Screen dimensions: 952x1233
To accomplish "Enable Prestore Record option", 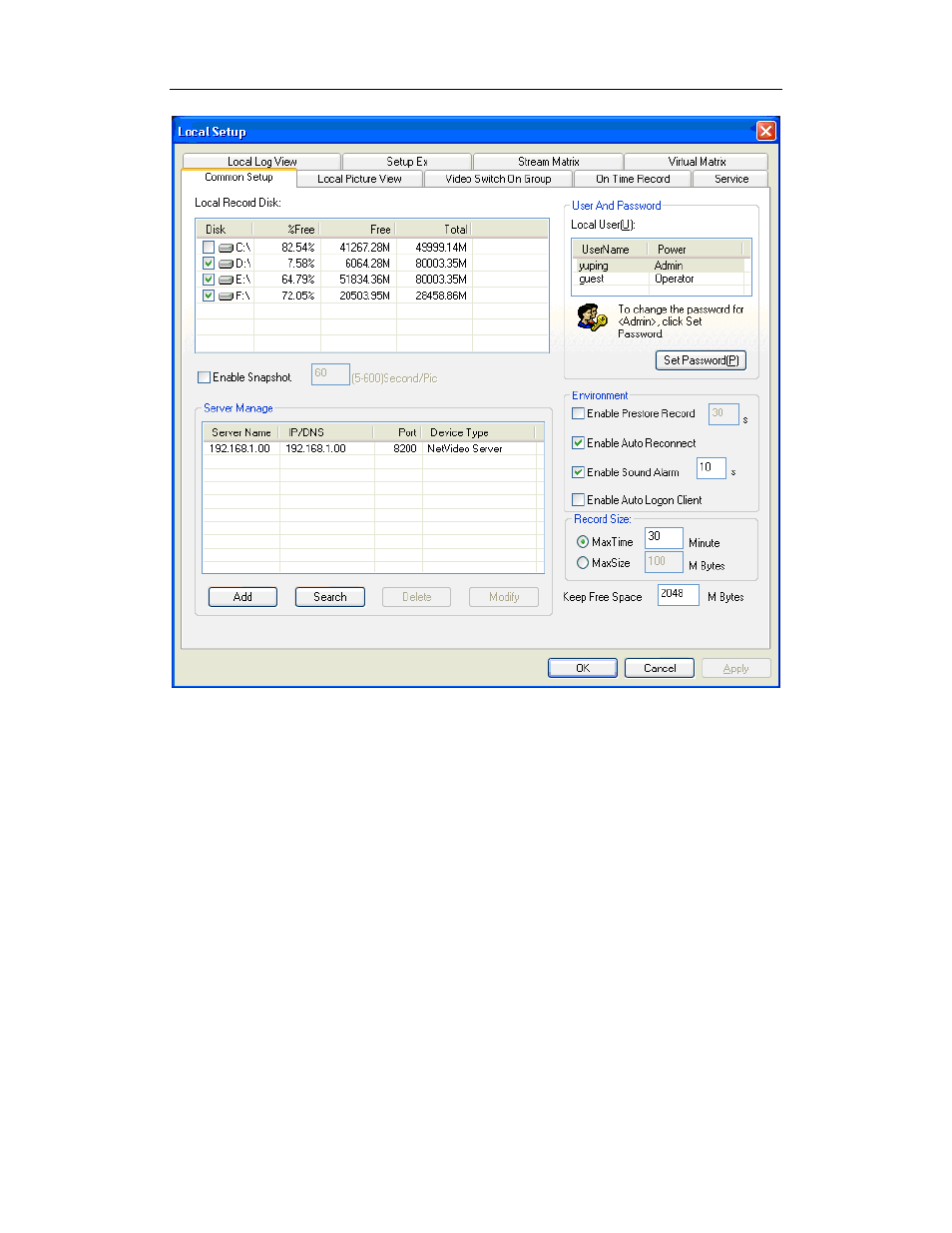I will click(578, 413).
